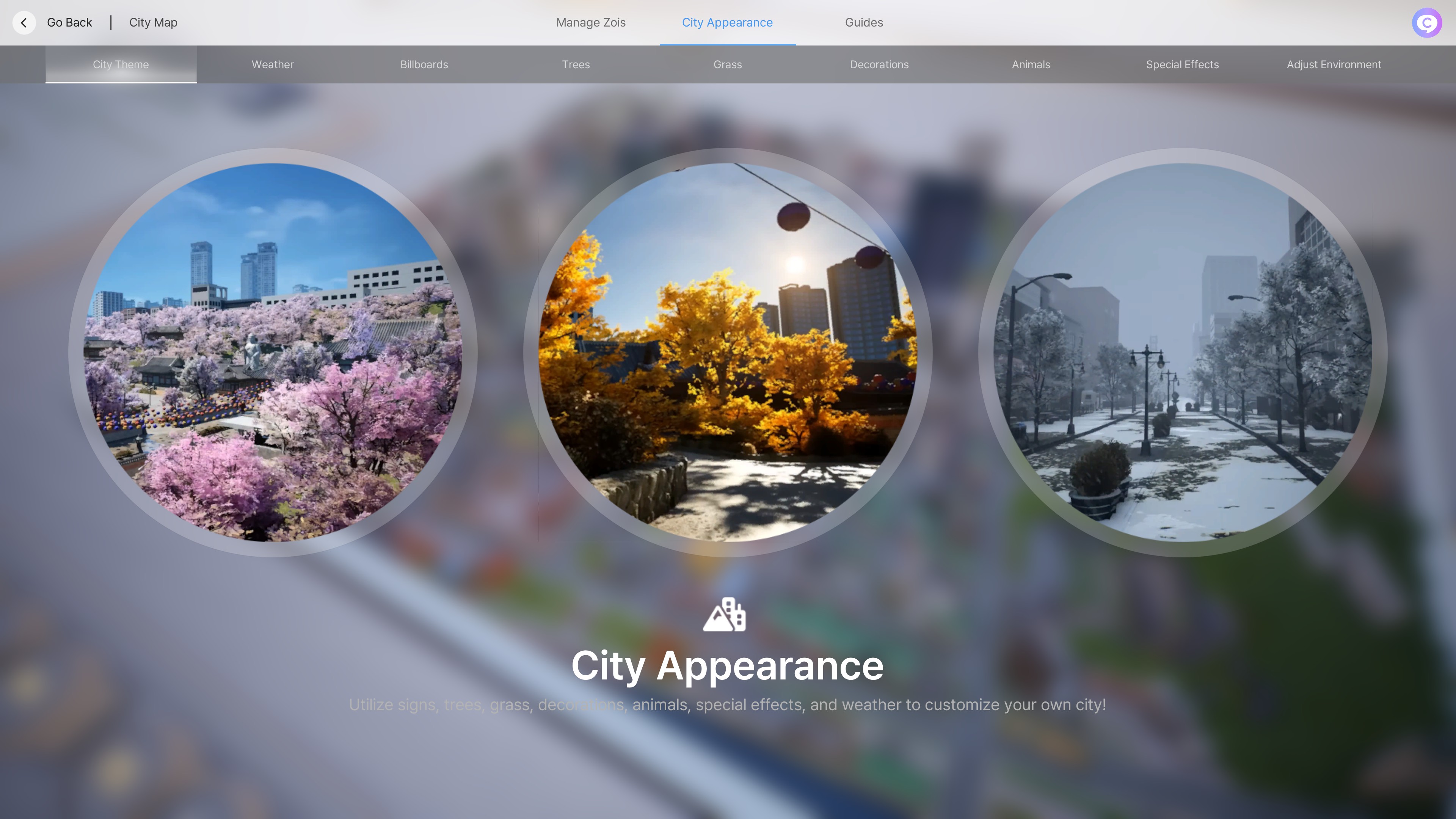Select the City Theme sub-tab

click(x=121, y=64)
